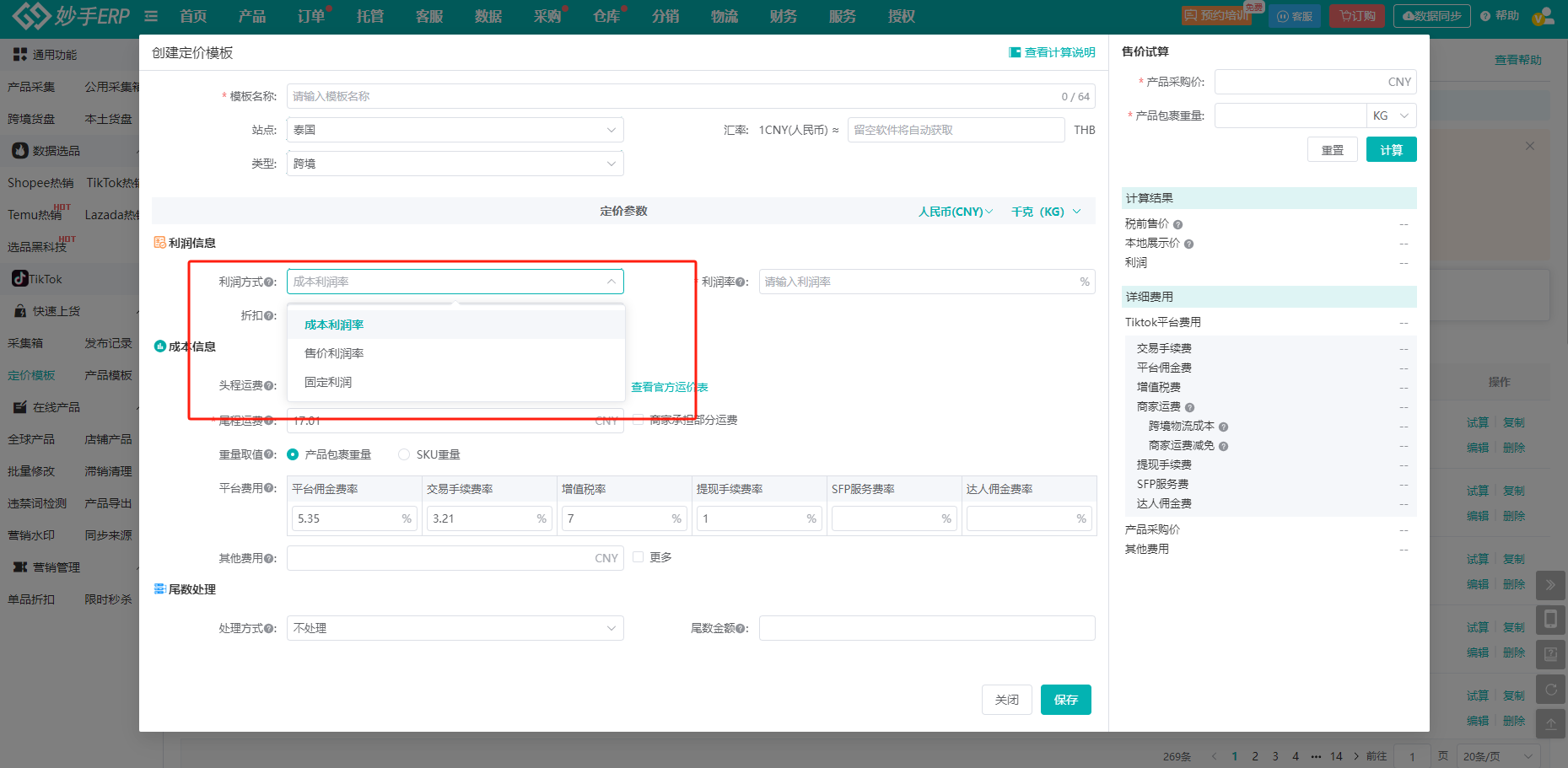Choose 固定利润 from dropdown list
Image resolution: width=1568 pixels, height=768 pixels.
click(456, 382)
